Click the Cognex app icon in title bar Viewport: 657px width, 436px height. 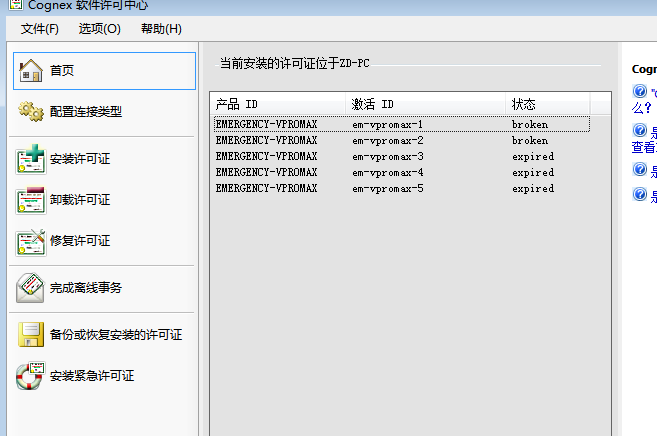(16, 5)
